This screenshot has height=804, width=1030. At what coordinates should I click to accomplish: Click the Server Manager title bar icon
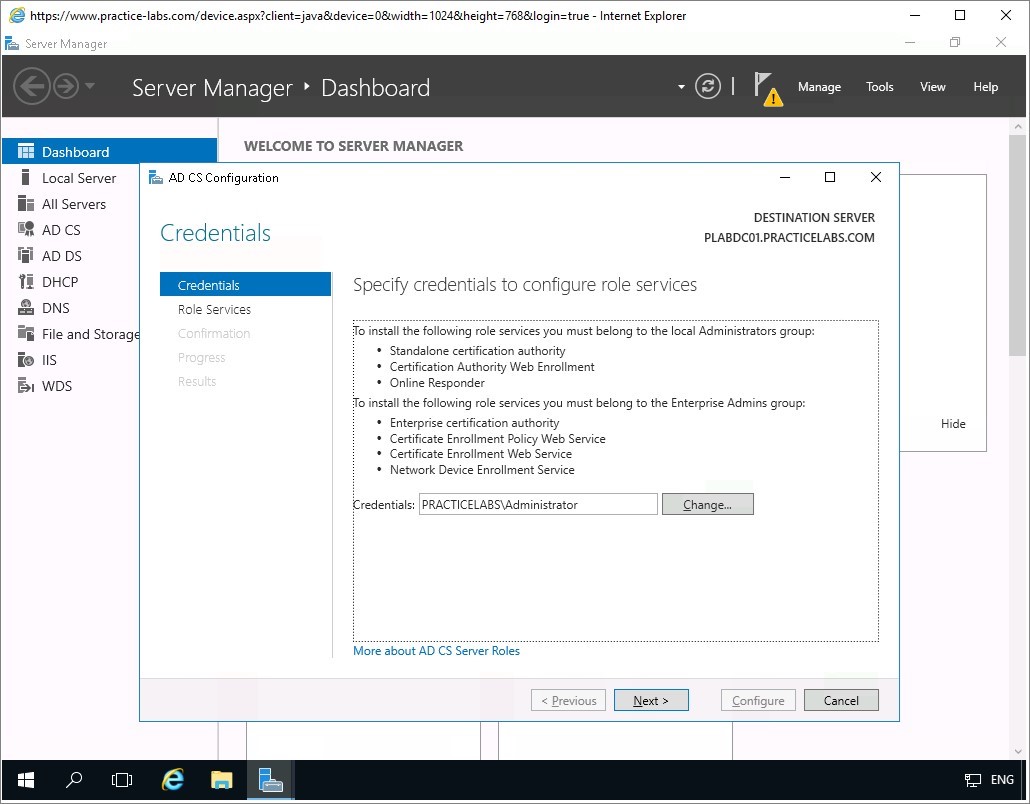12,43
